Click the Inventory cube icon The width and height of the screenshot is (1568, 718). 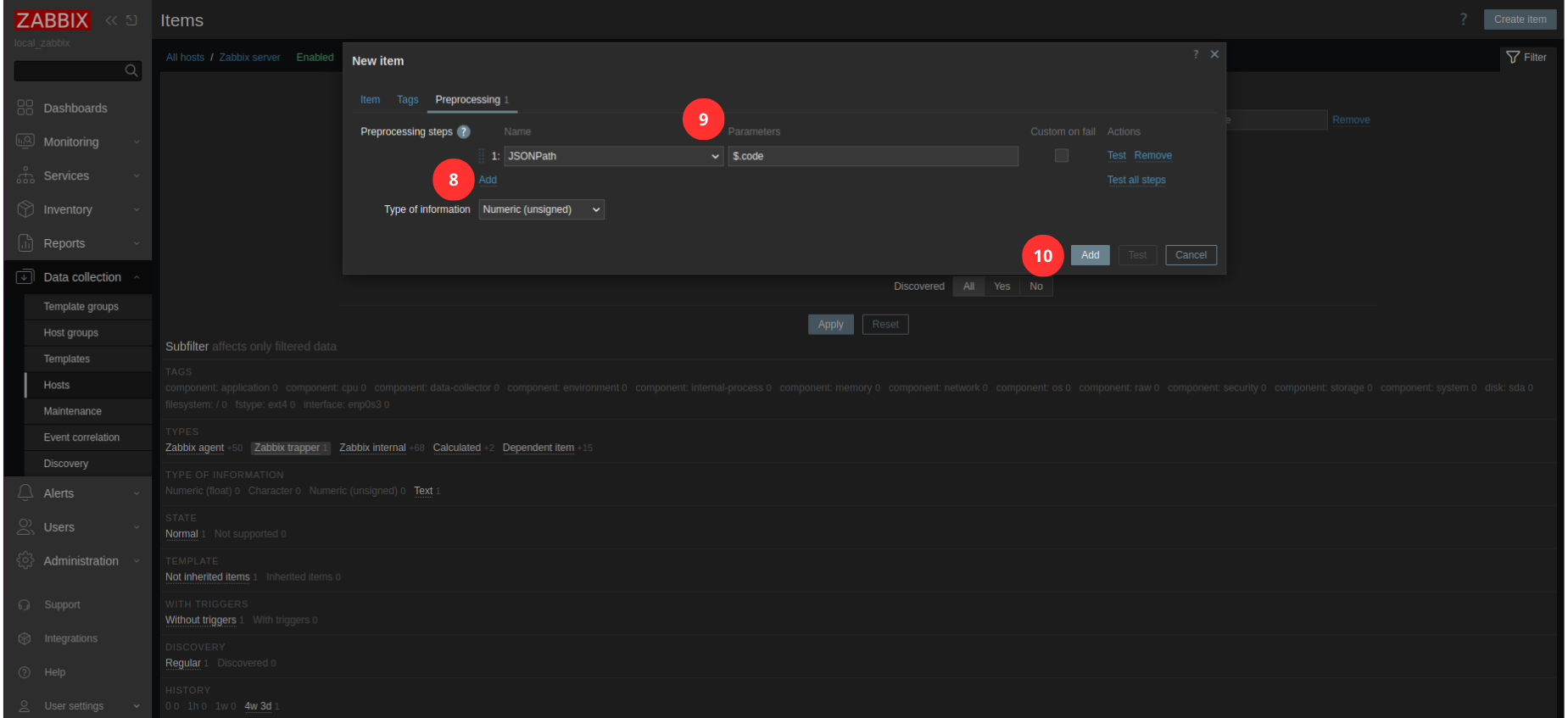(25, 209)
